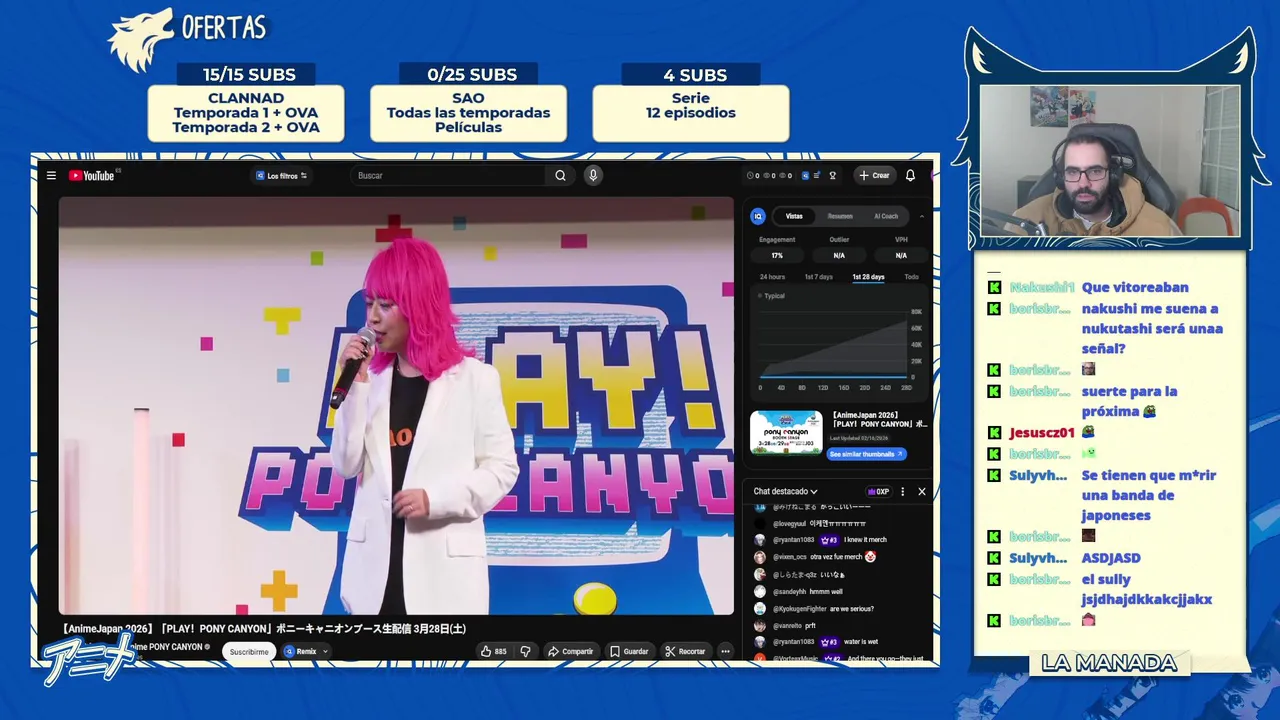
Task: Save the video with Guardar
Action: click(629, 652)
